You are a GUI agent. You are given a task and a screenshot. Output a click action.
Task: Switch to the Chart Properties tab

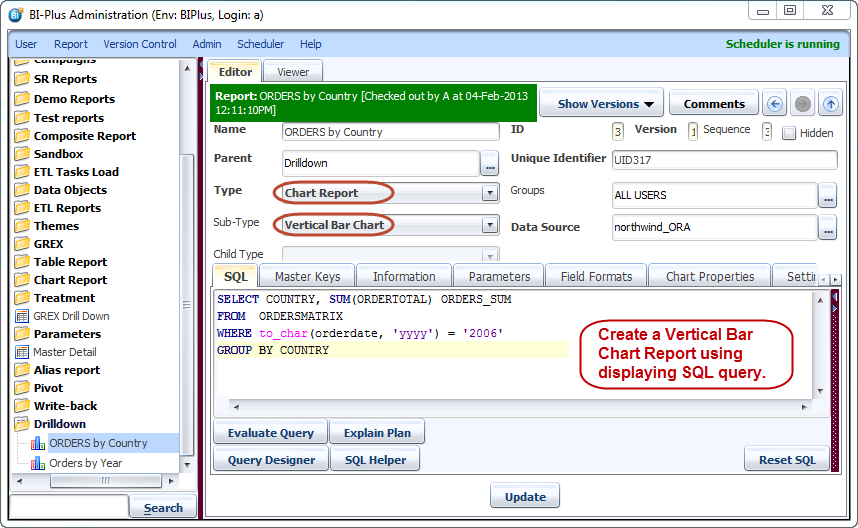click(x=709, y=277)
